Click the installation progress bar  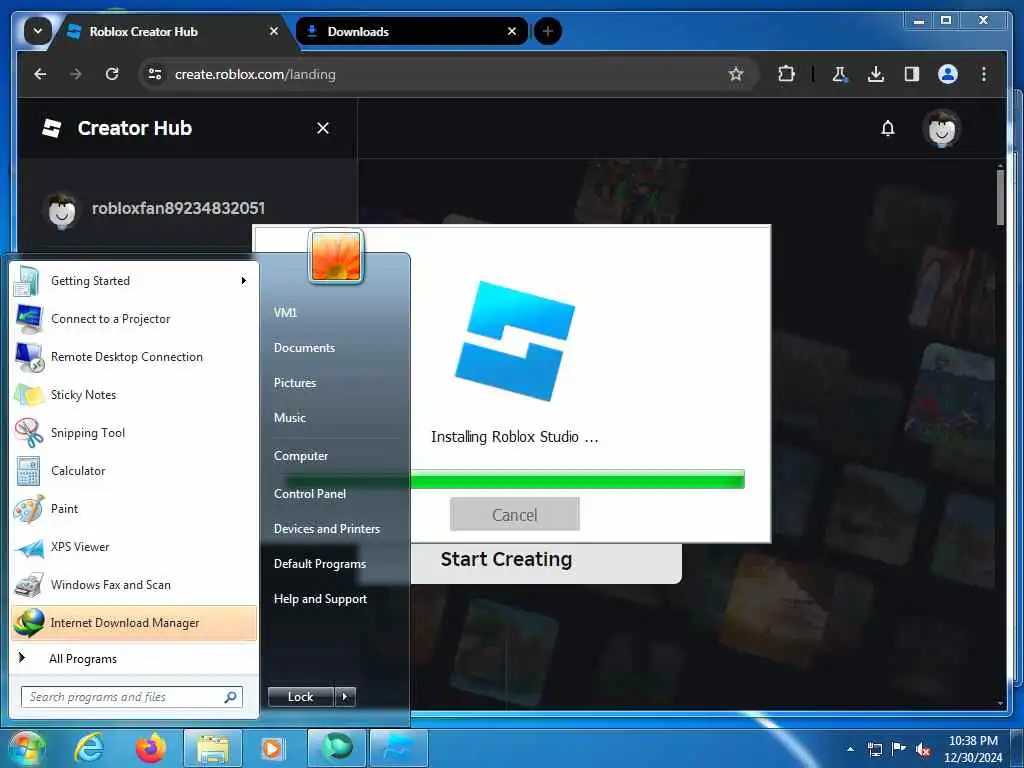577,479
